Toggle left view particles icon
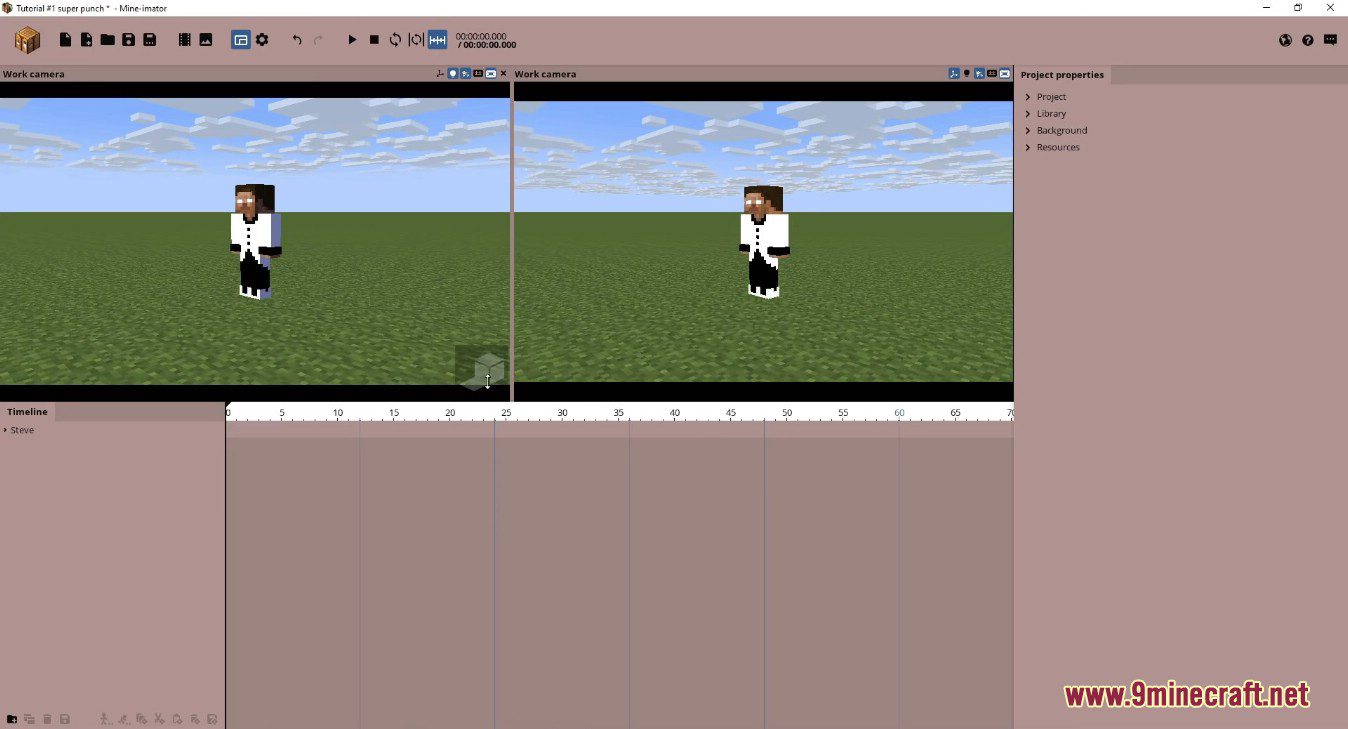The height and width of the screenshot is (729, 1348). (x=466, y=74)
